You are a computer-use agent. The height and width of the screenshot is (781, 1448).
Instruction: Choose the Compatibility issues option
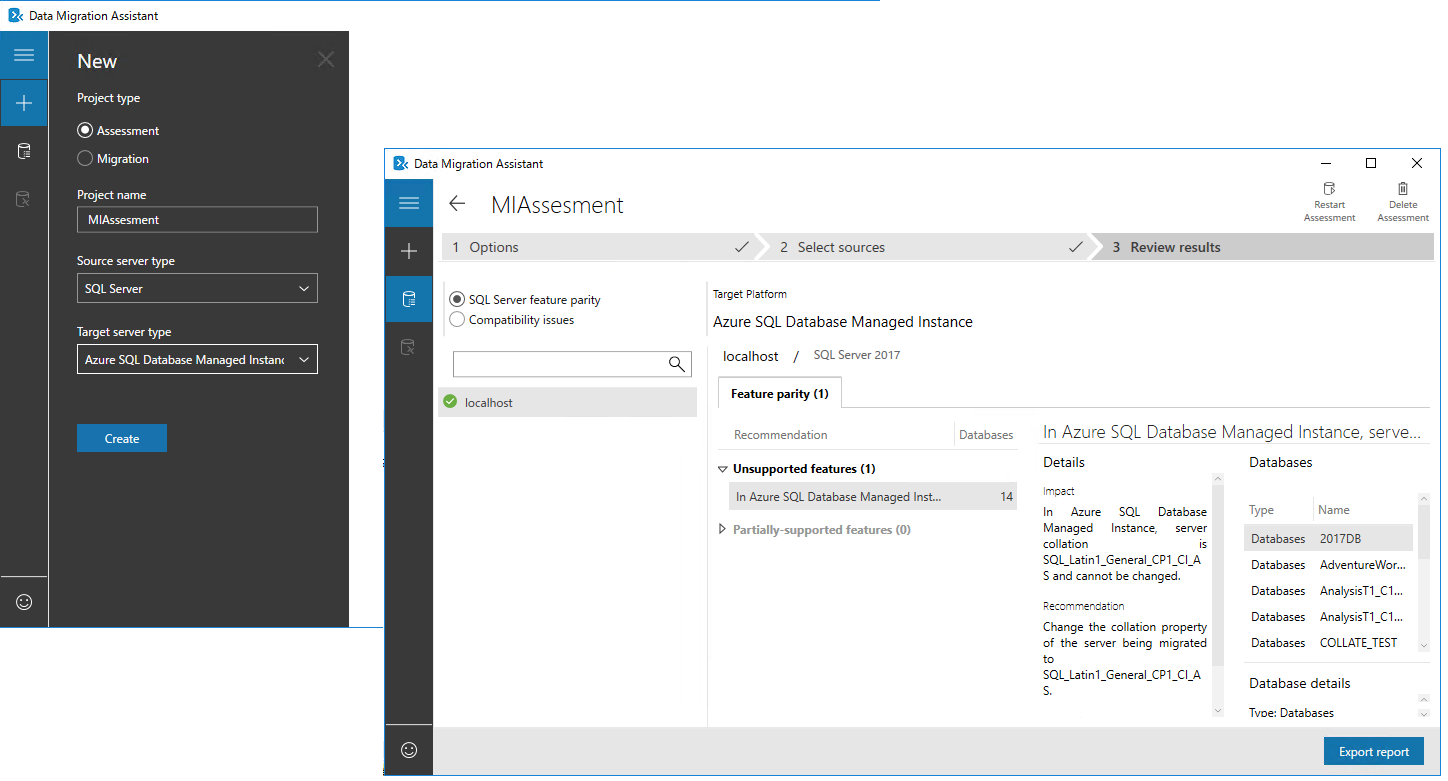pos(457,320)
